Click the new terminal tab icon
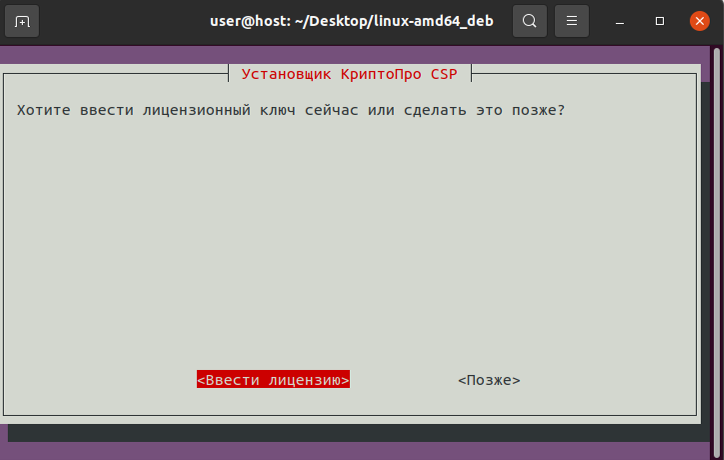This screenshot has height=460, width=724. tap(22, 21)
